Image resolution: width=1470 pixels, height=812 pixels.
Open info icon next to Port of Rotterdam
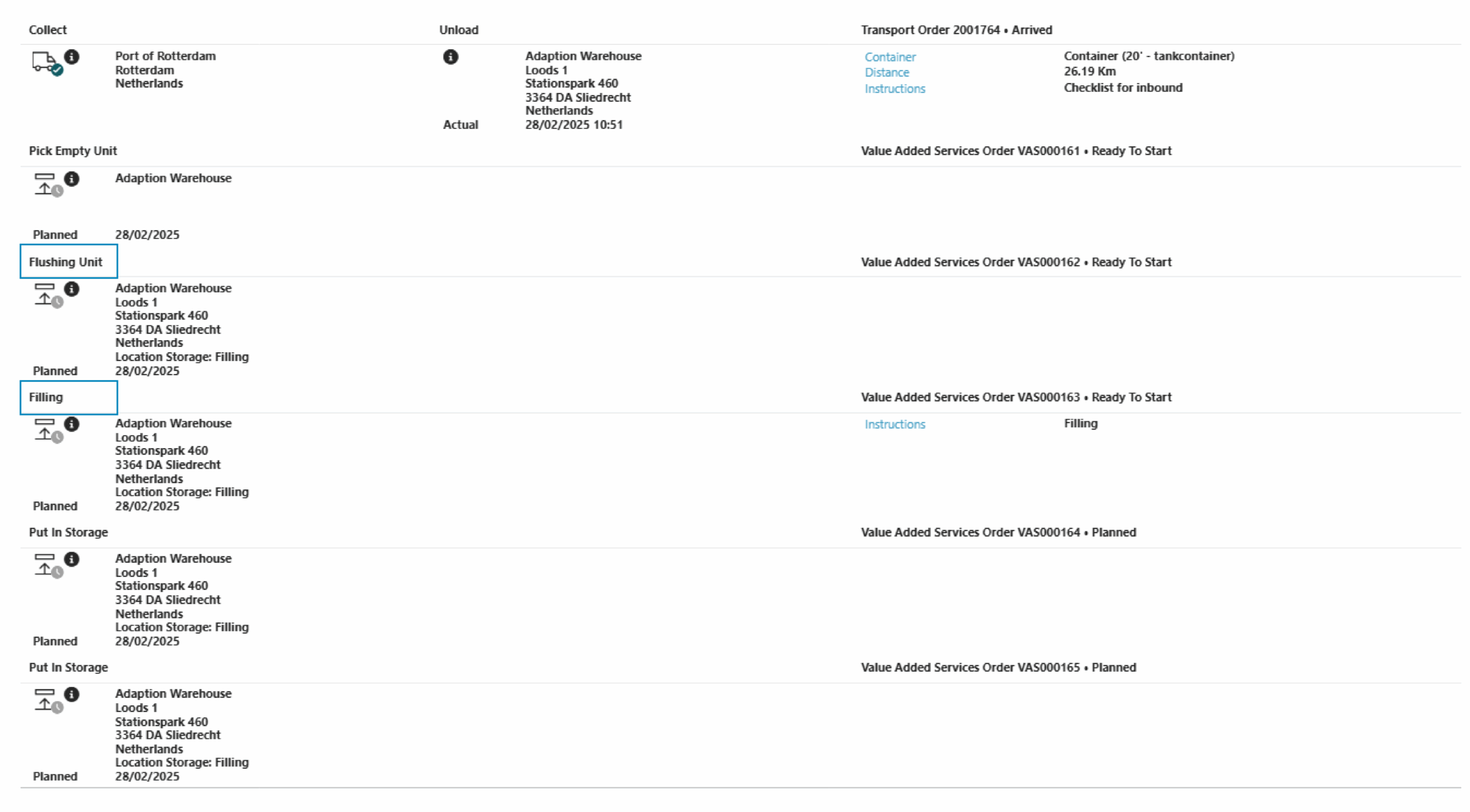point(72,57)
